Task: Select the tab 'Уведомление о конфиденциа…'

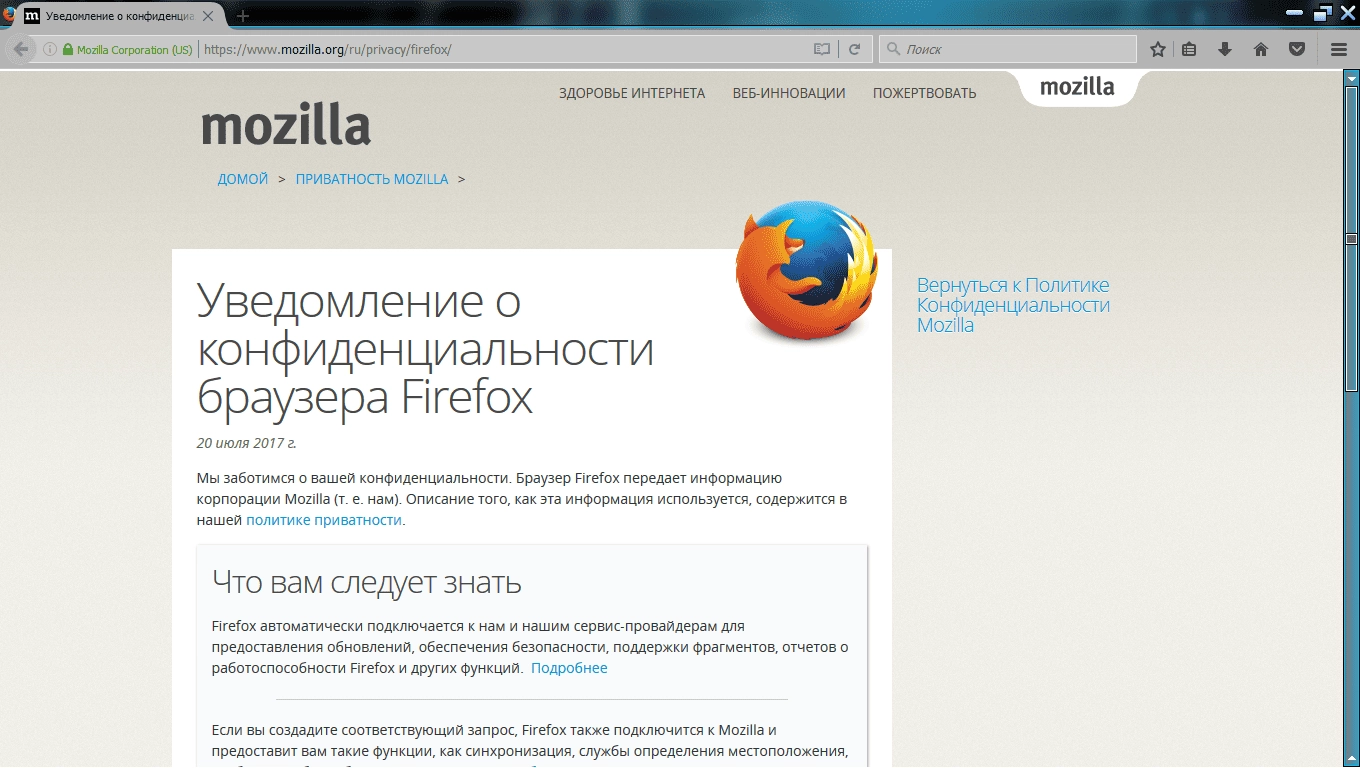Action: pos(121,16)
